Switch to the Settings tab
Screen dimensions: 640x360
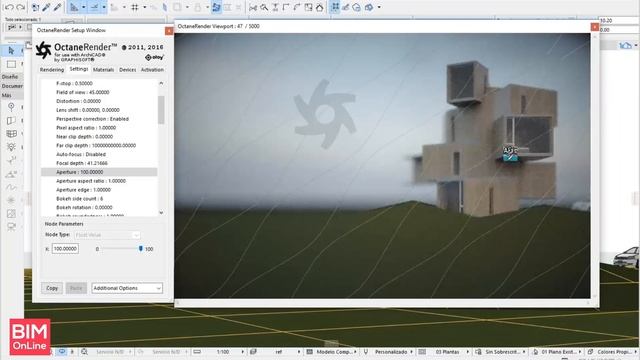[79, 69]
